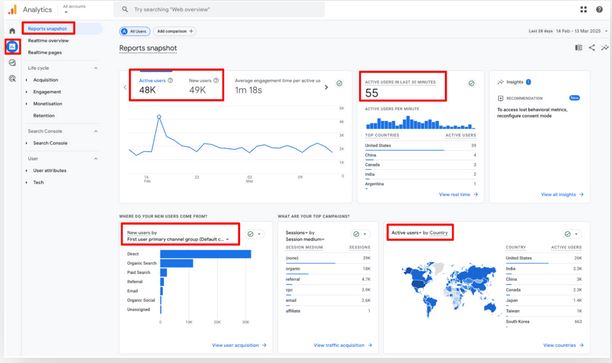Click the search box at the top

[x=219, y=9]
